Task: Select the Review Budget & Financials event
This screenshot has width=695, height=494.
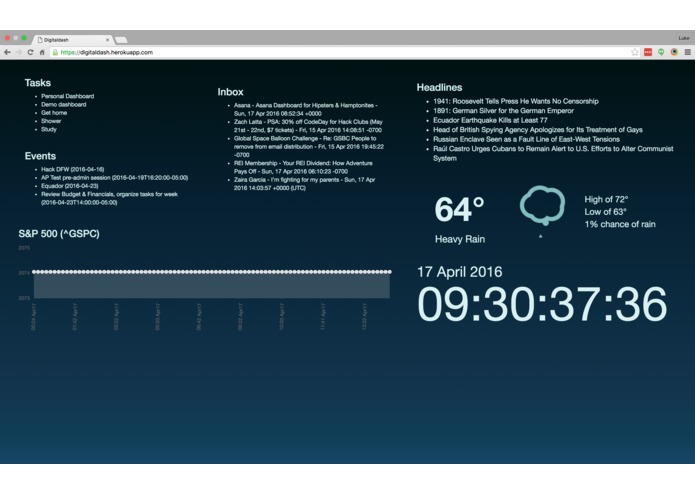Action: (x=109, y=198)
